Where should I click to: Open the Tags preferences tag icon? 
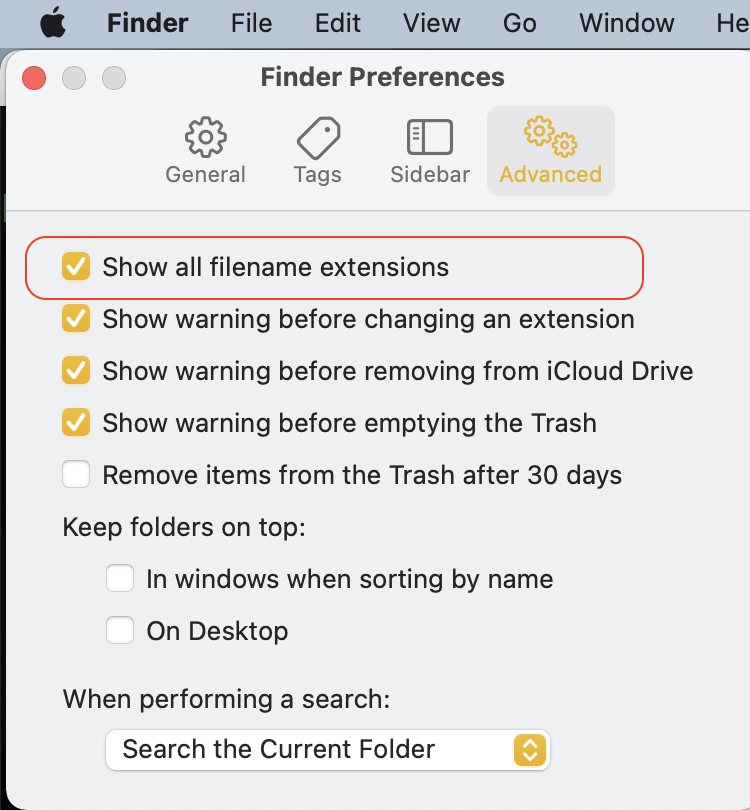pos(318,138)
